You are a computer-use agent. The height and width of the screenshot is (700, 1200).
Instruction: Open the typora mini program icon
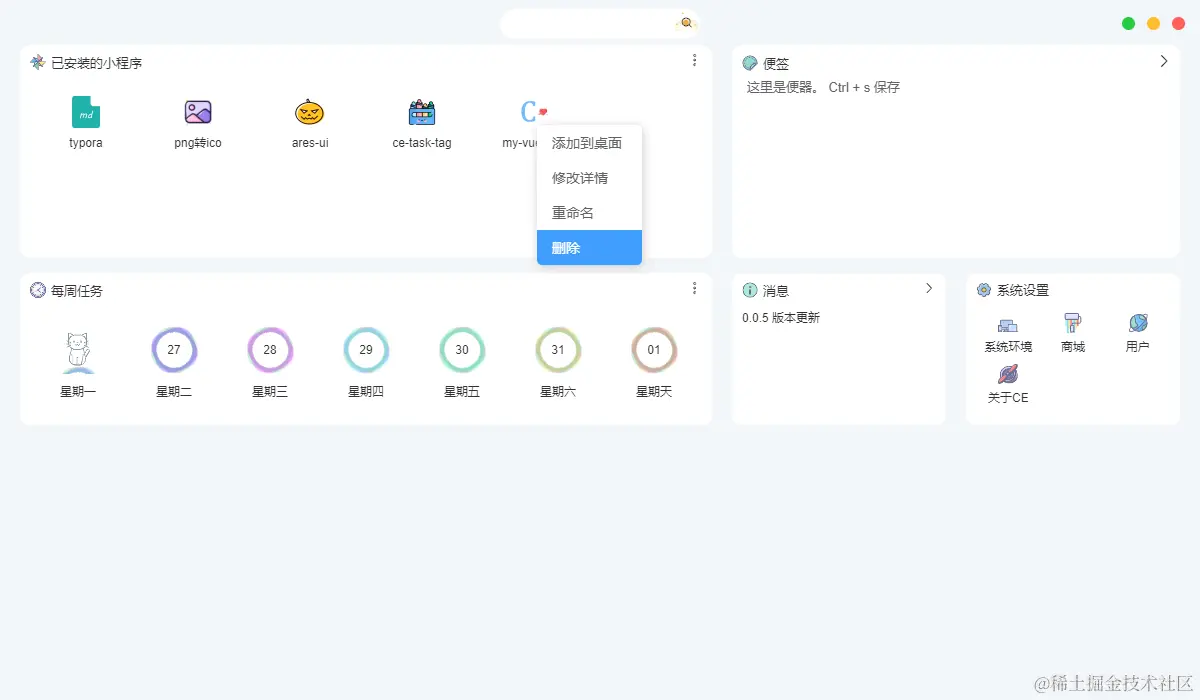pos(86,112)
